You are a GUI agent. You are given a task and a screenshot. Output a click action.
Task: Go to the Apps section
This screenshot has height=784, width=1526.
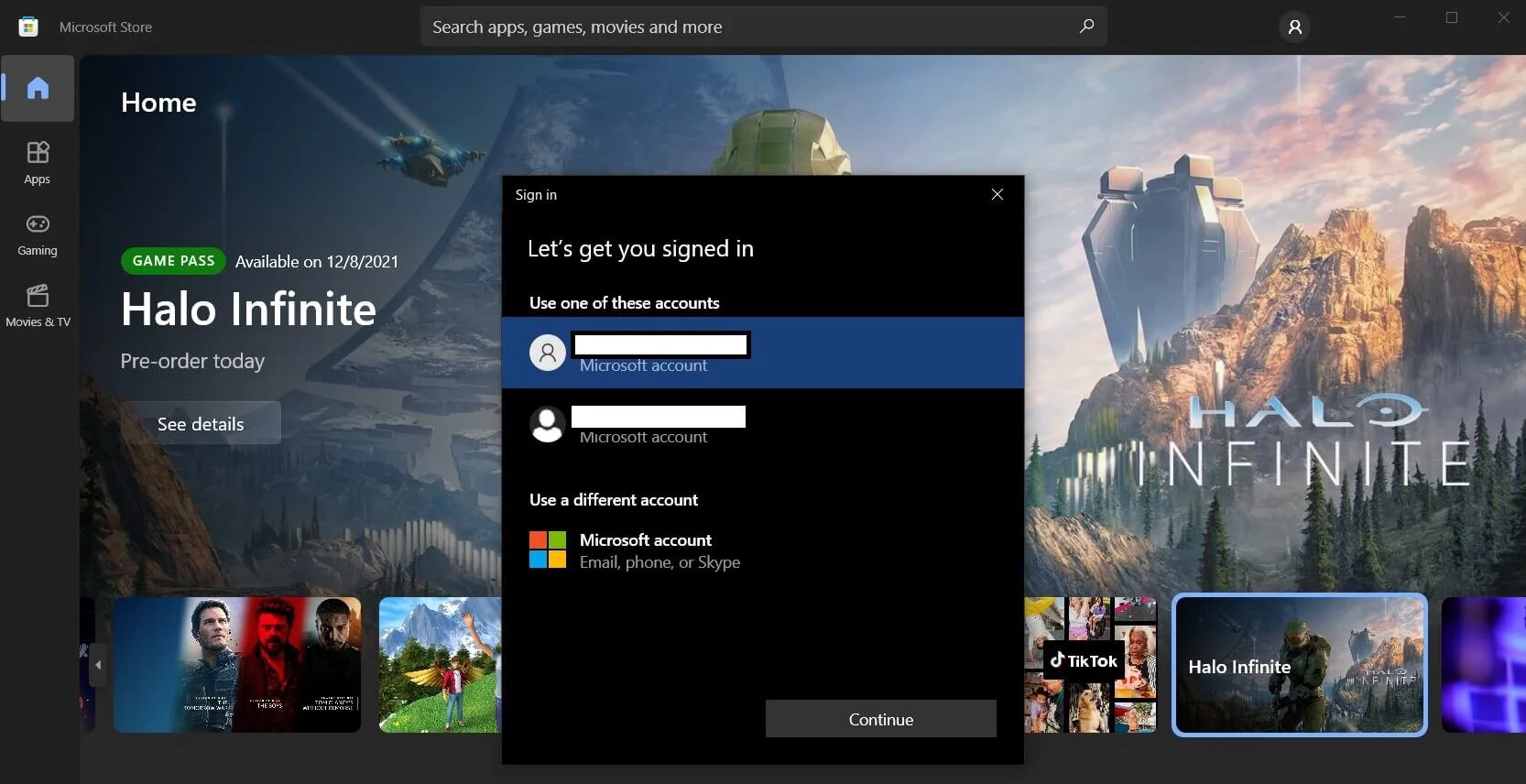coord(38,163)
